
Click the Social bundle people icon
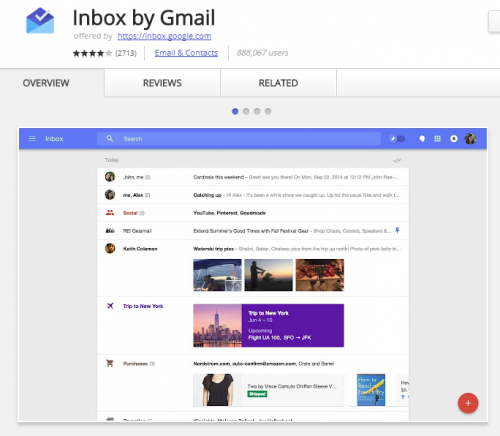click(110, 213)
